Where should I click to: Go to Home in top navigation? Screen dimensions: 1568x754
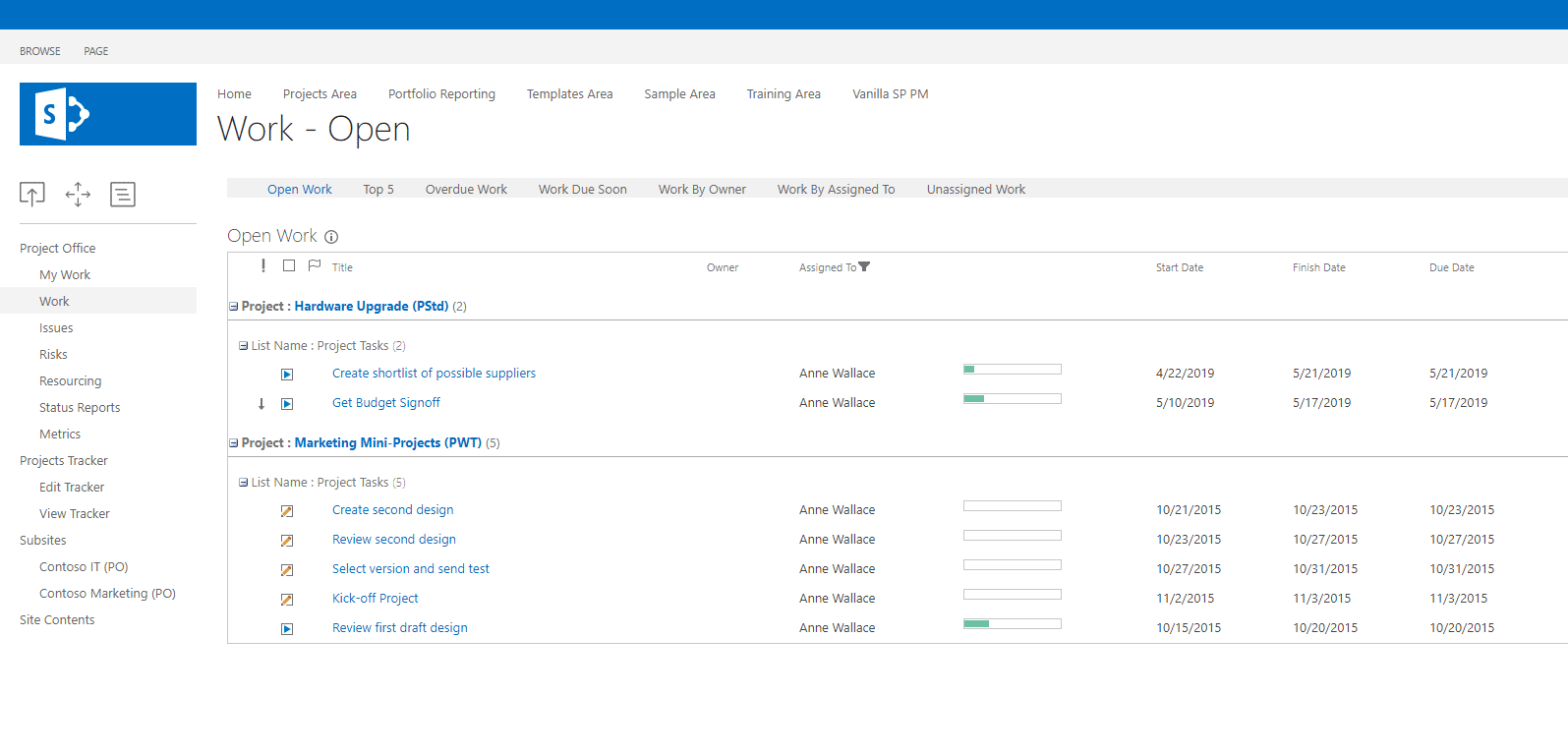234,94
